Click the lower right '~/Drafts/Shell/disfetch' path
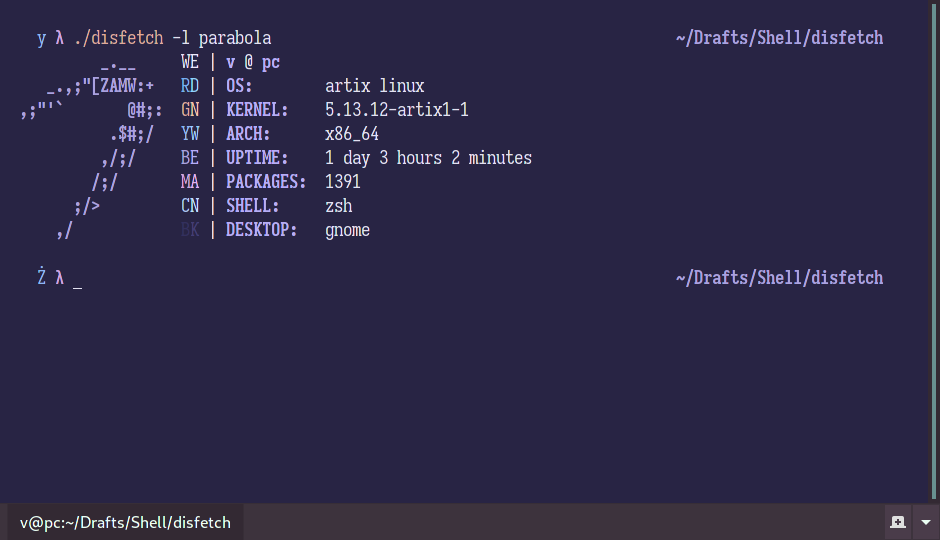Image resolution: width=940 pixels, height=540 pixels. pyautogui.click(x=779, y=277)
